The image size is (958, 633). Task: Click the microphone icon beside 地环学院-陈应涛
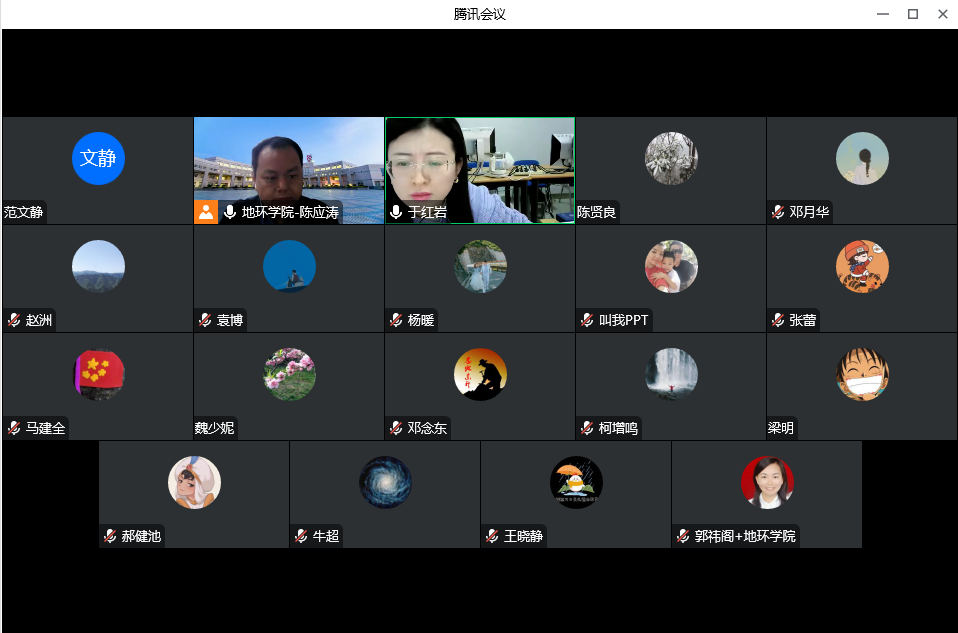230,212
